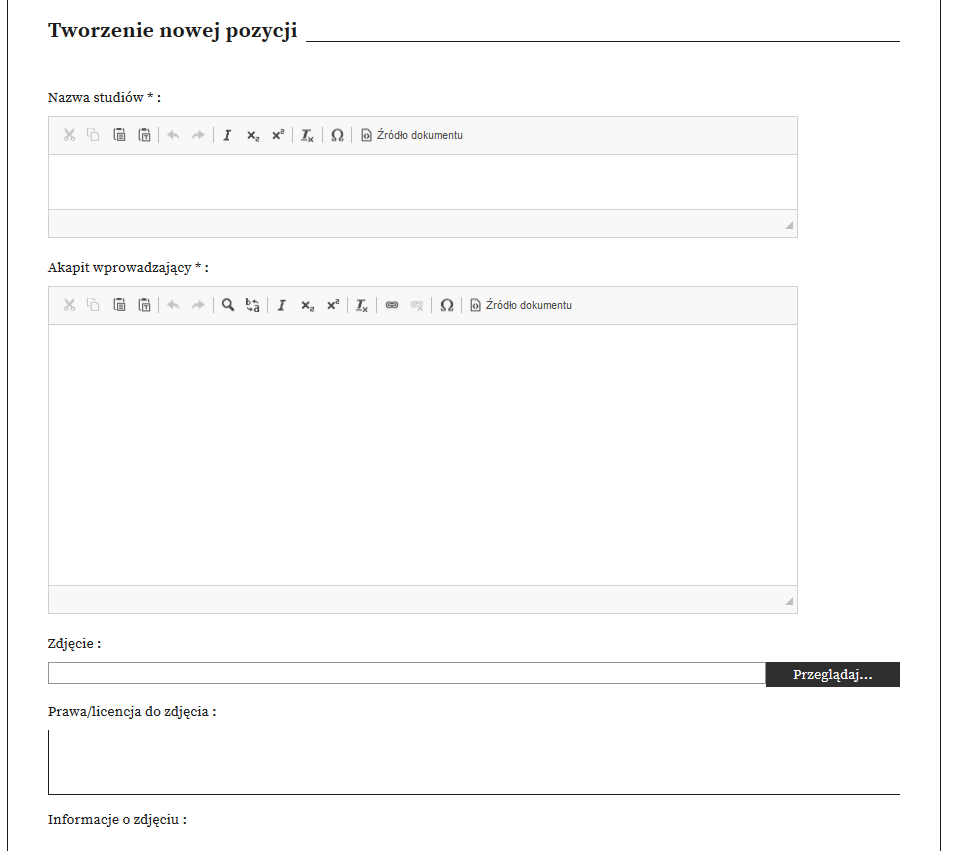The image size is (955, 851).
Task: Open Find tool in Akapit wprowadzający editor
Action: [x=228, y=305]
